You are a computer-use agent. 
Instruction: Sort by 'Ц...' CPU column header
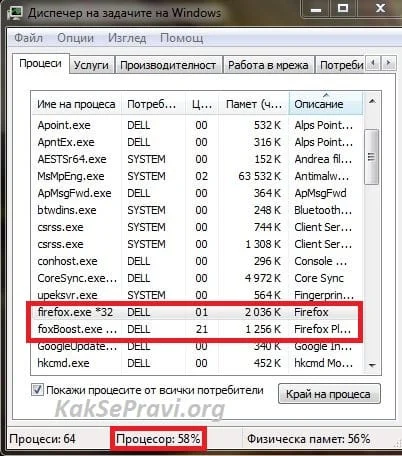202,104
